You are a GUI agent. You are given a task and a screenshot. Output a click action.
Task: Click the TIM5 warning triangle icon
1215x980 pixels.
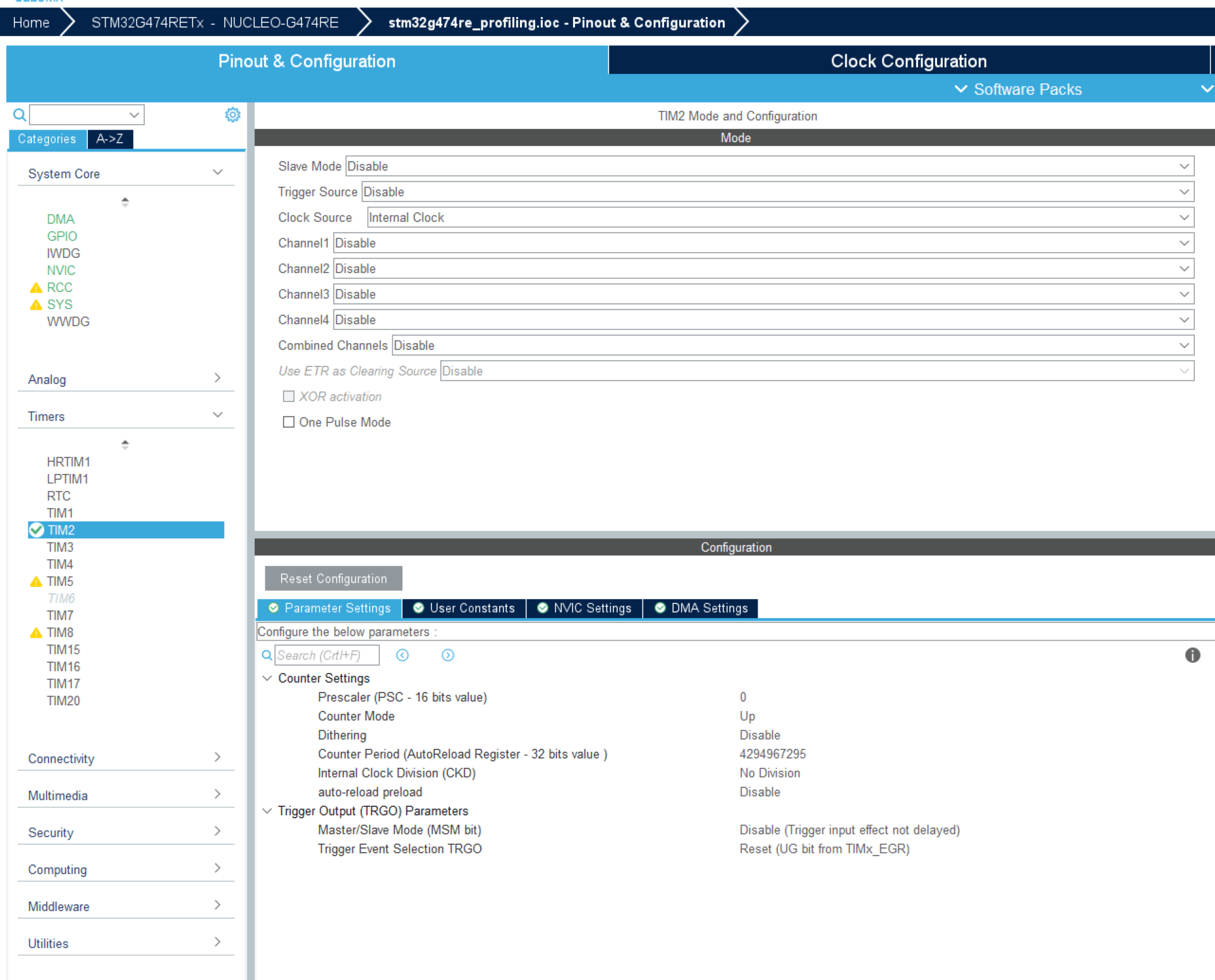coord(36,582)
